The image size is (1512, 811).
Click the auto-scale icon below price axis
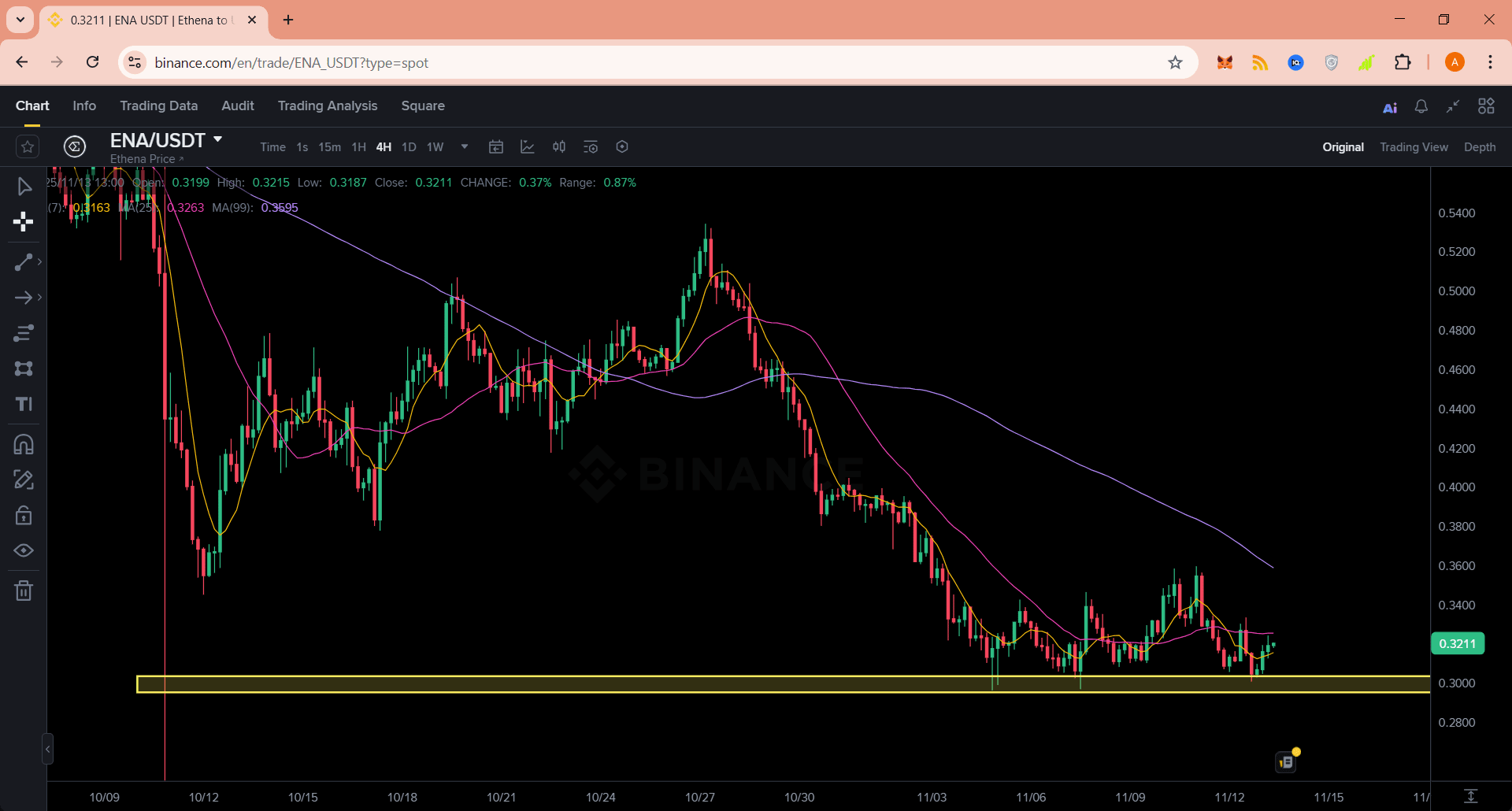click(1470, 796)
